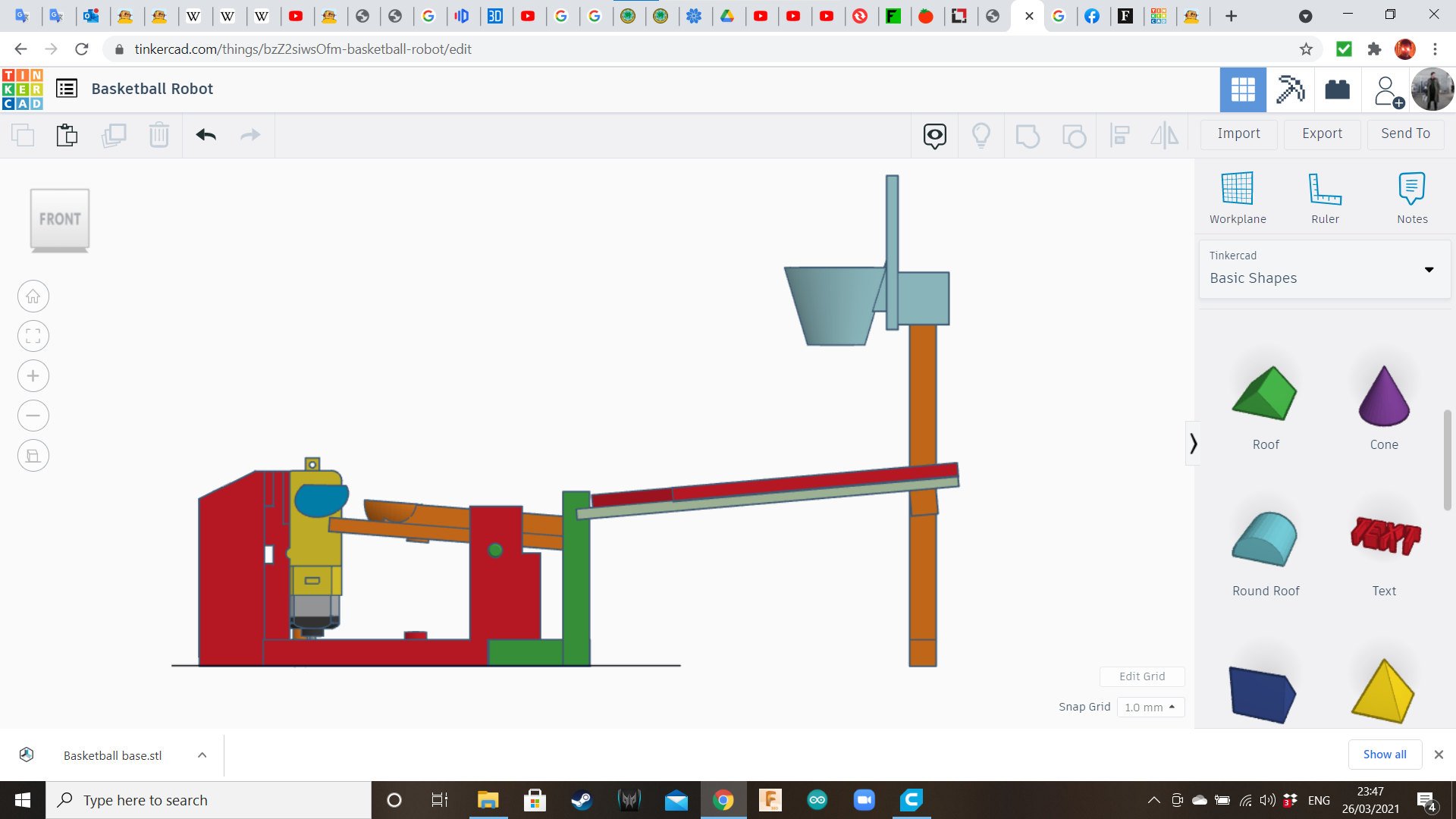Toggle show all hidden lightbulb icon

pyautogui.click(x=981, y=135)
